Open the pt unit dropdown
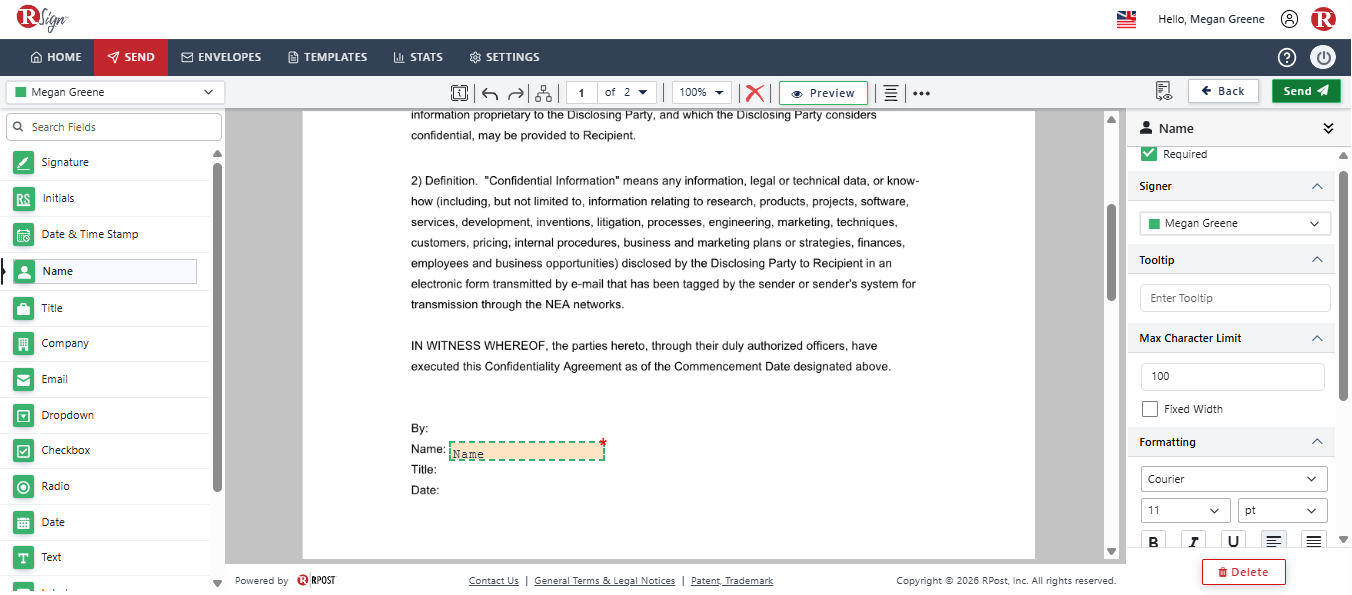This screenshot has width=1352, height=595. point(1283,510)
